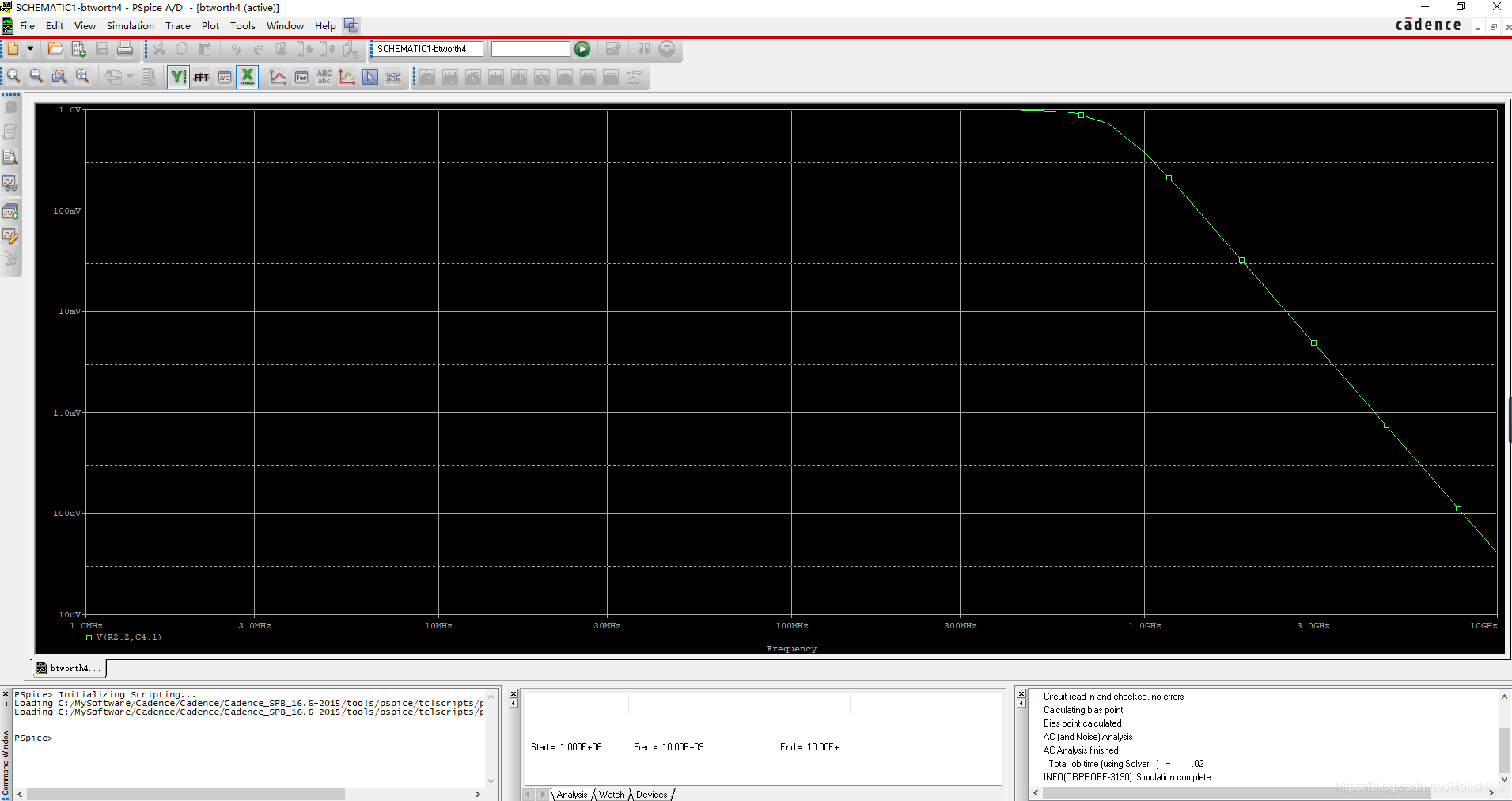Toggle the Log X Axis button
The image size is (1512, 801).
pos(247,77)
